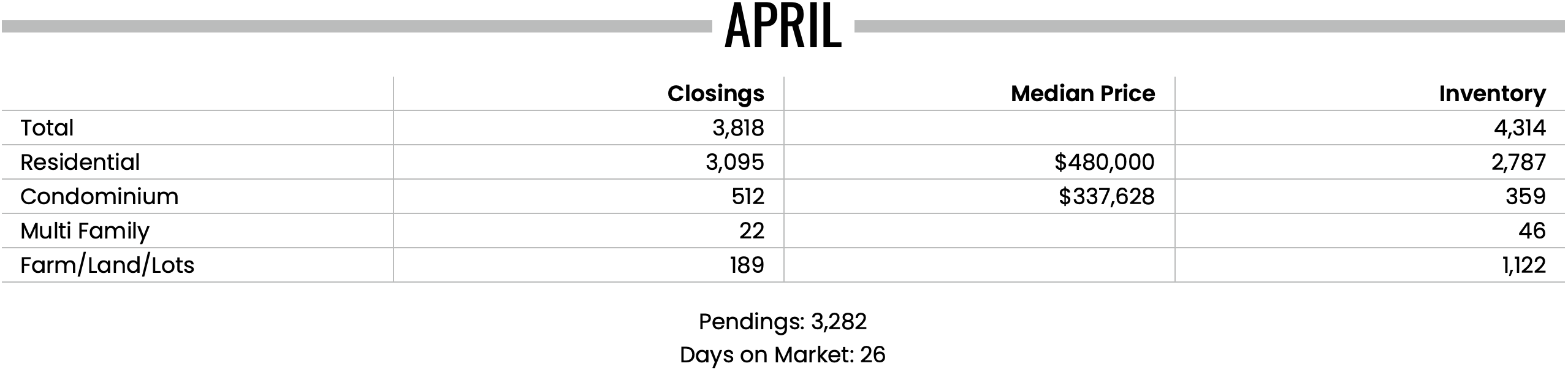
Task: Select condominium median price $337,628
Action: coord(1106,197)
